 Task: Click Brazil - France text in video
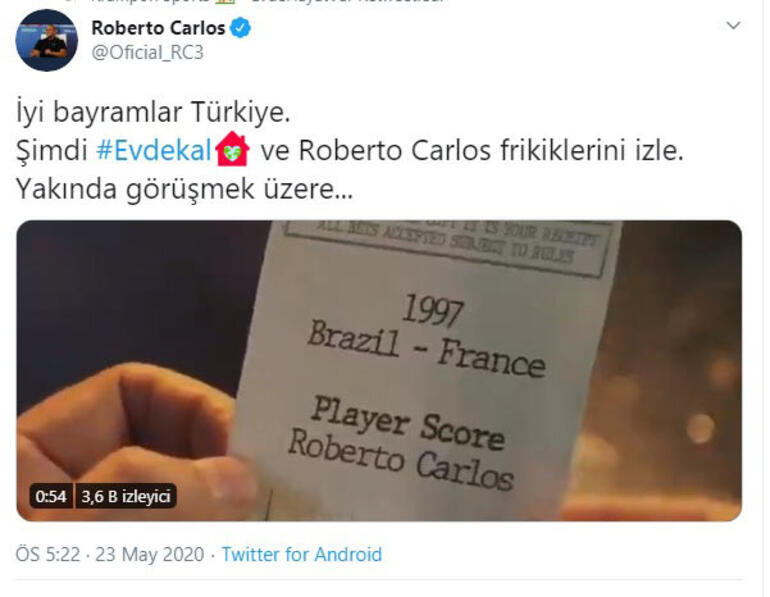[x=426, y=349]
